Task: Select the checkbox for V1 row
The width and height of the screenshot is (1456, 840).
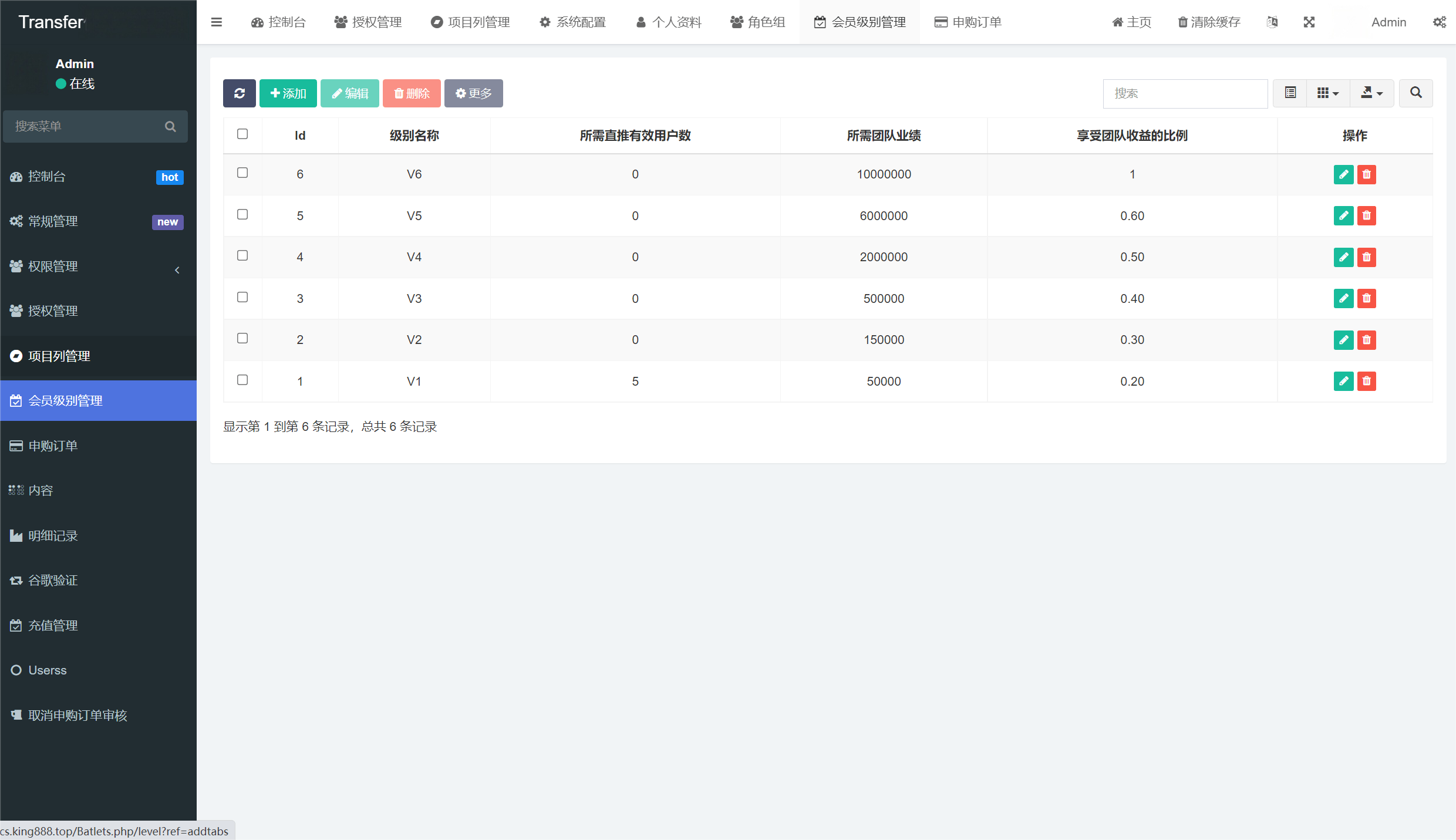Action: (242, 380)
